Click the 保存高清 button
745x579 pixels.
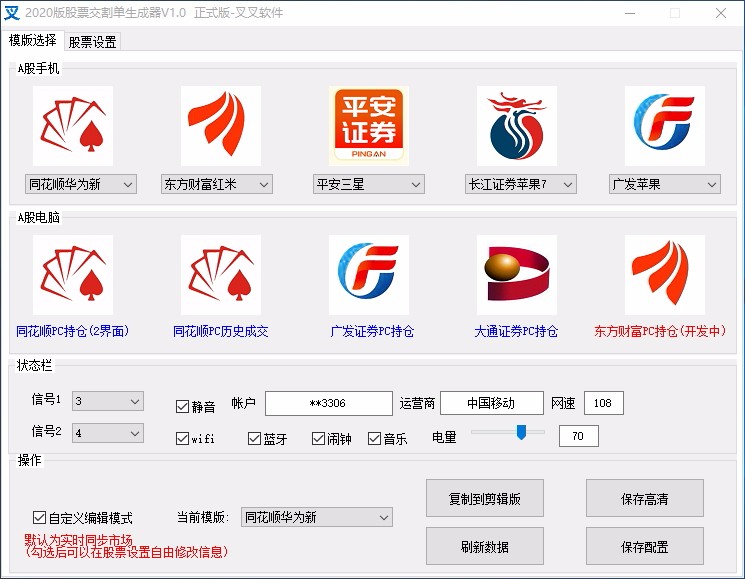point(645,498)
